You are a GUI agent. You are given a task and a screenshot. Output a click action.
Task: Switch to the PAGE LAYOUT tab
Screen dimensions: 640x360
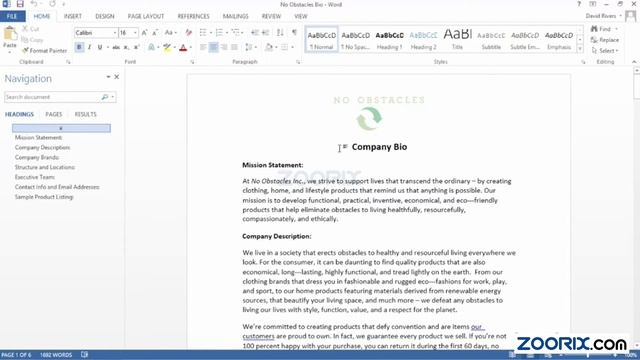[146, 16]
